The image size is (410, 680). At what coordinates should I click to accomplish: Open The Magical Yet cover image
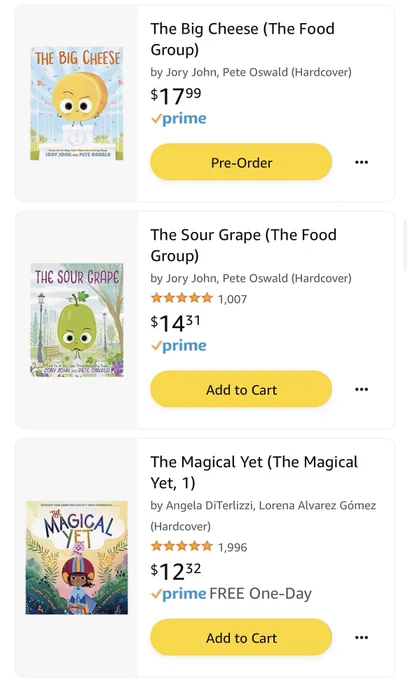click(77, 558)
